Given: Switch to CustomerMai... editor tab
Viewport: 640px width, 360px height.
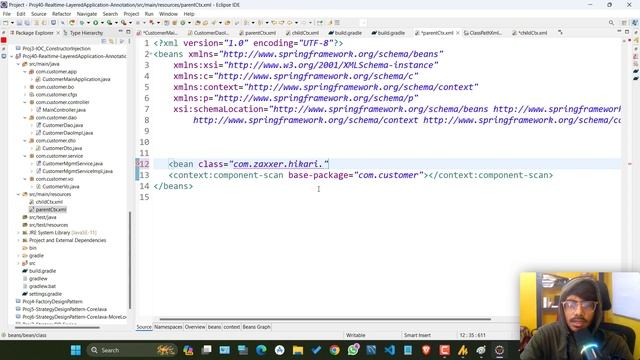Looking at the screenshot, I should pos(157,33).
